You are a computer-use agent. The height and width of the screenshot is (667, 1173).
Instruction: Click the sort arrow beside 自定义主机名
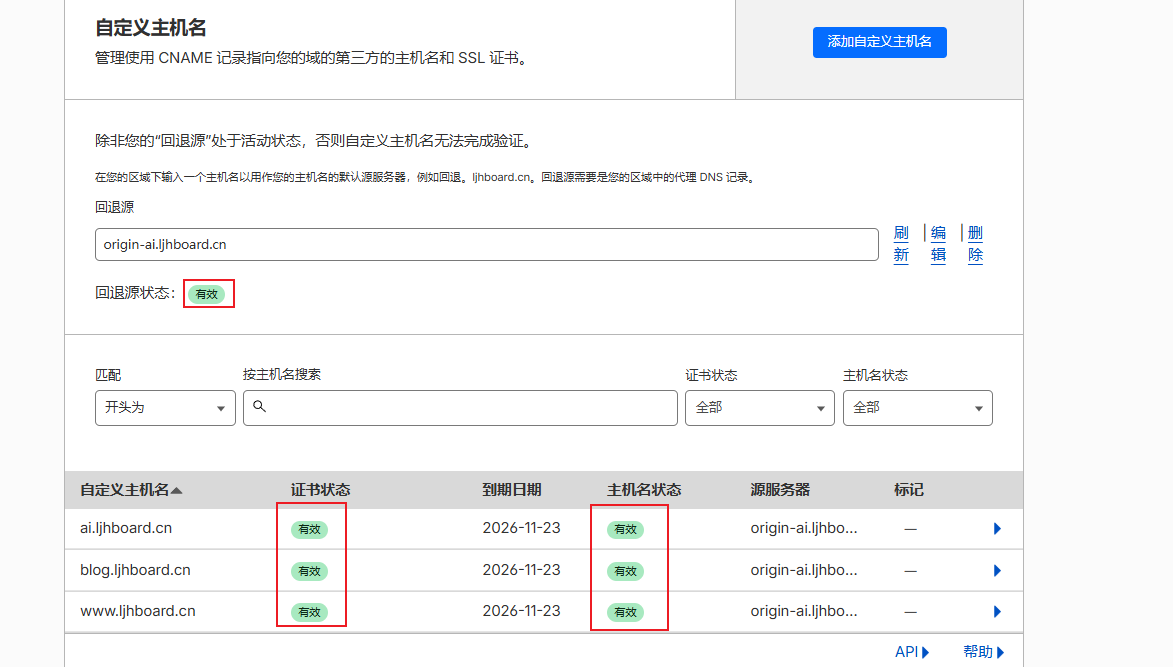pos(177,491)
